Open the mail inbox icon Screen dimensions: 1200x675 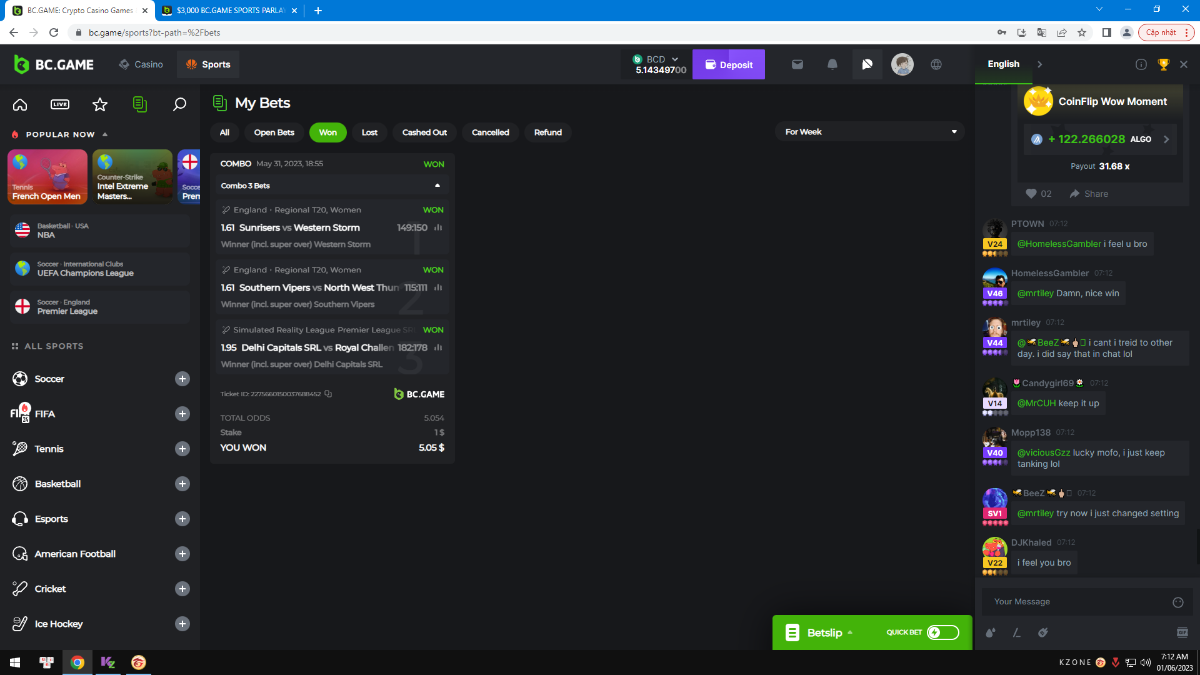coord(797,65)
